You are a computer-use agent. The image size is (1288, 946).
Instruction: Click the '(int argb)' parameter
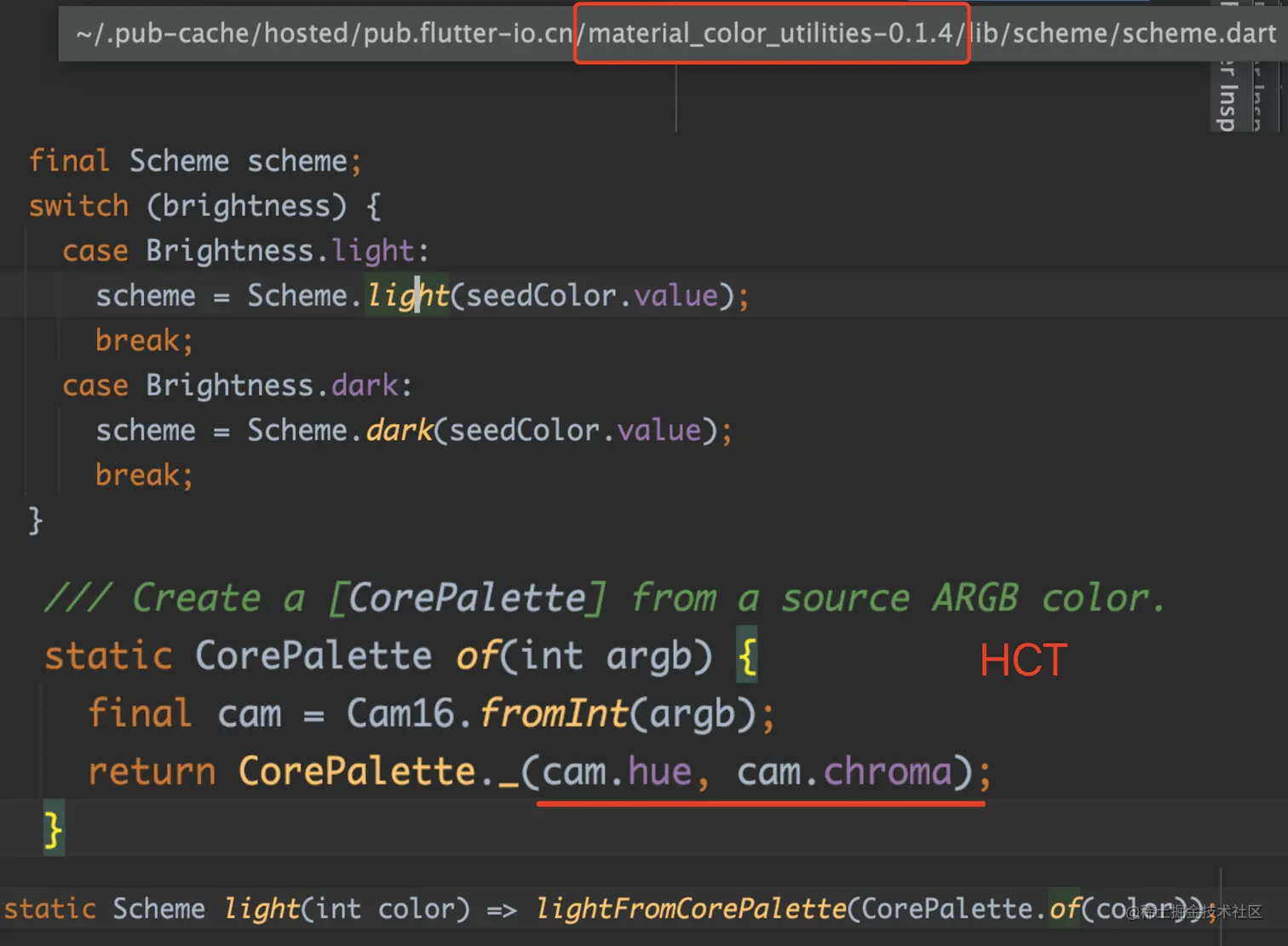(x=606, y=656)
